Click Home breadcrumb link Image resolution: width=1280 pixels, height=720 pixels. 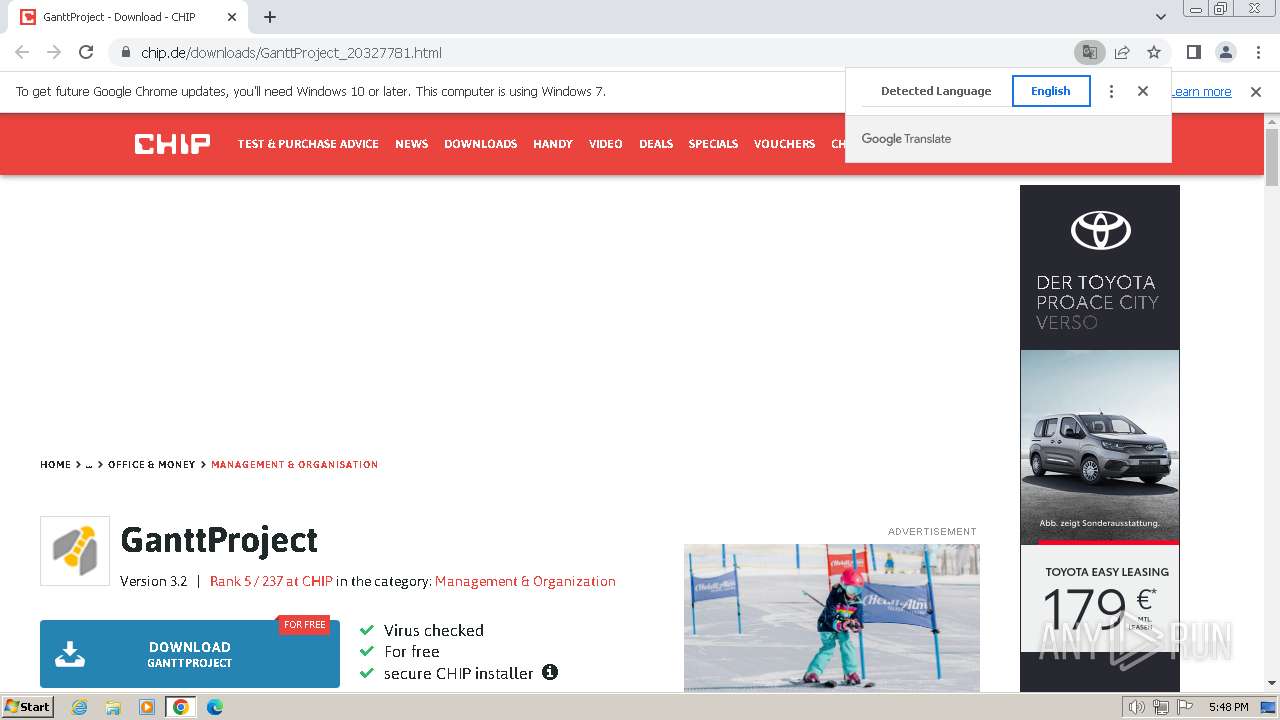coord(55,465)
